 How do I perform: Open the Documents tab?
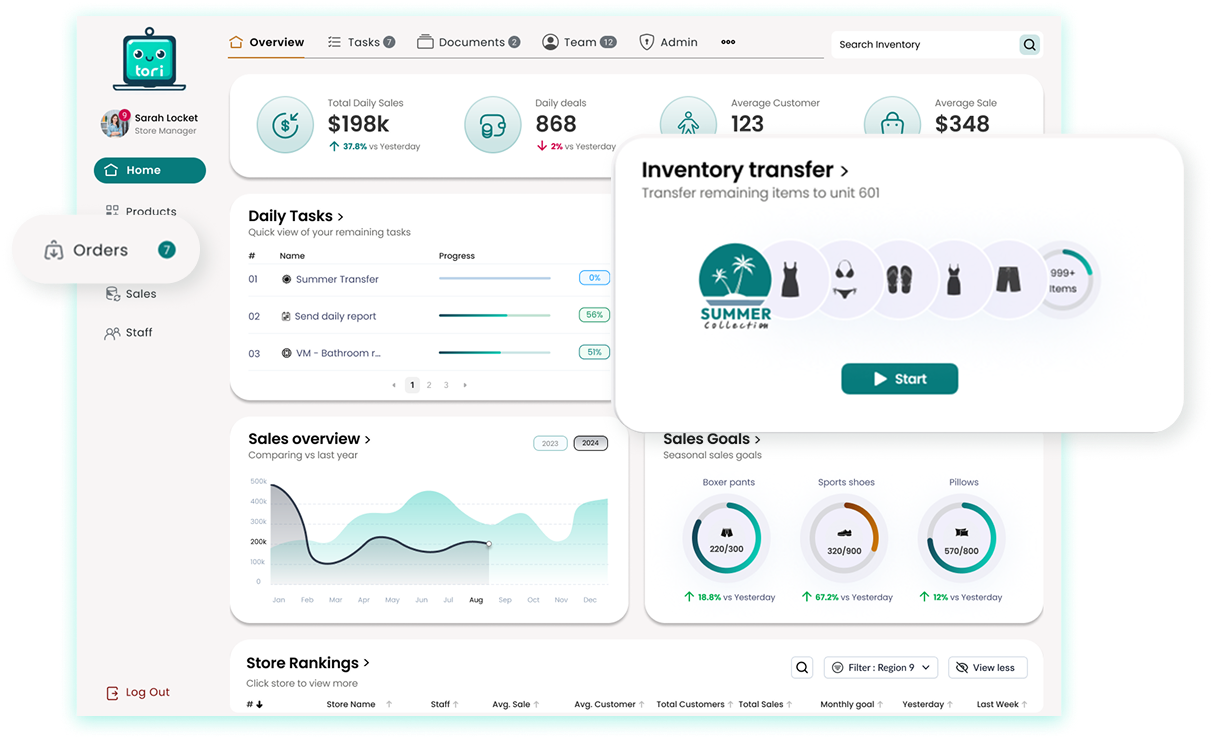pyautogui.click(x=469, y=43)
